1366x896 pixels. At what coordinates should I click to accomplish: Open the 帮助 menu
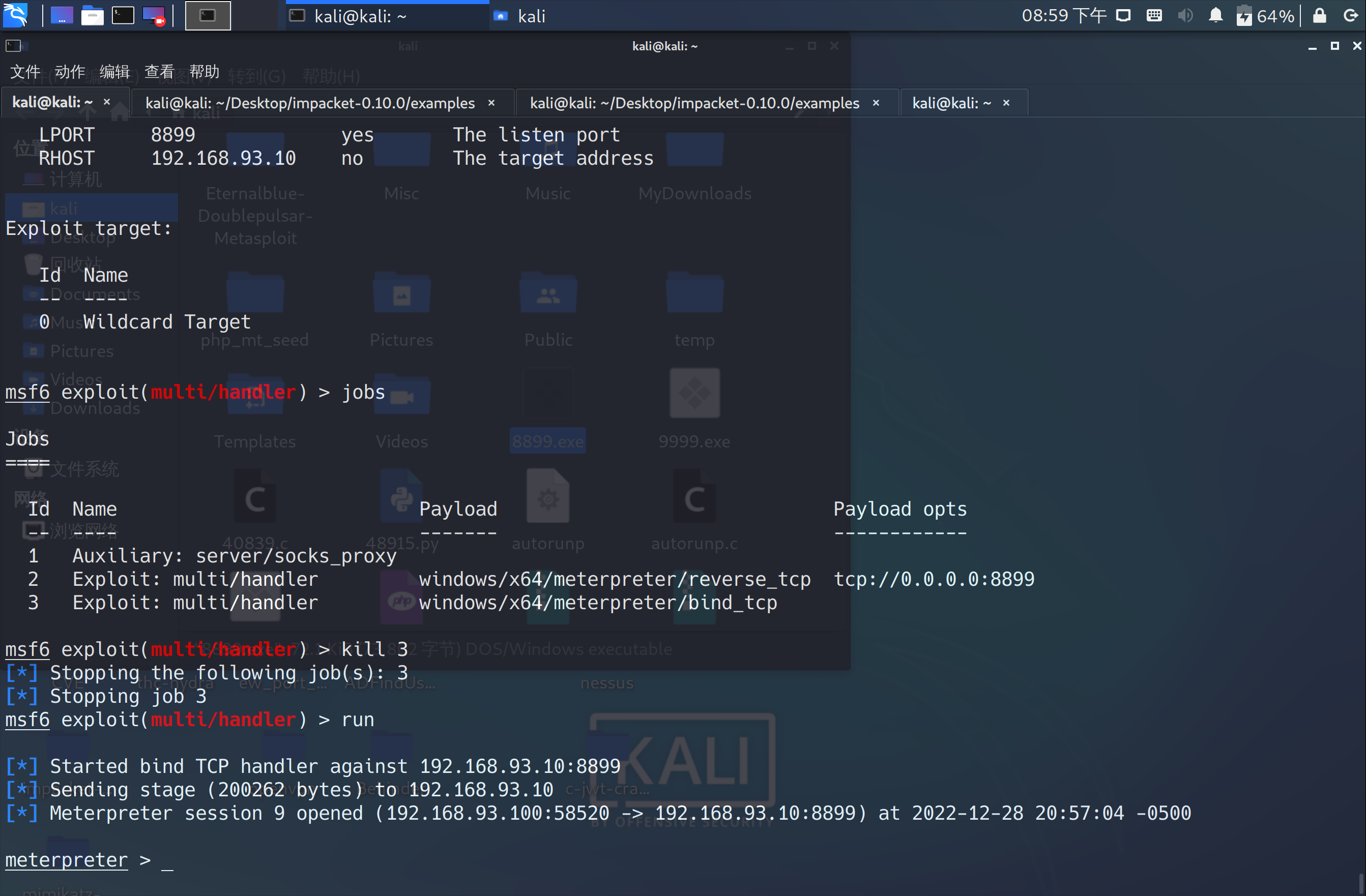(x=205, y=72)
